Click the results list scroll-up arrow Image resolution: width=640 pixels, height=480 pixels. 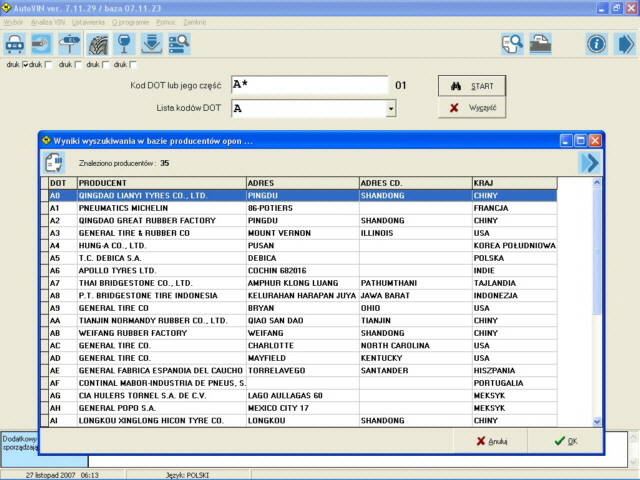(597, 182)
